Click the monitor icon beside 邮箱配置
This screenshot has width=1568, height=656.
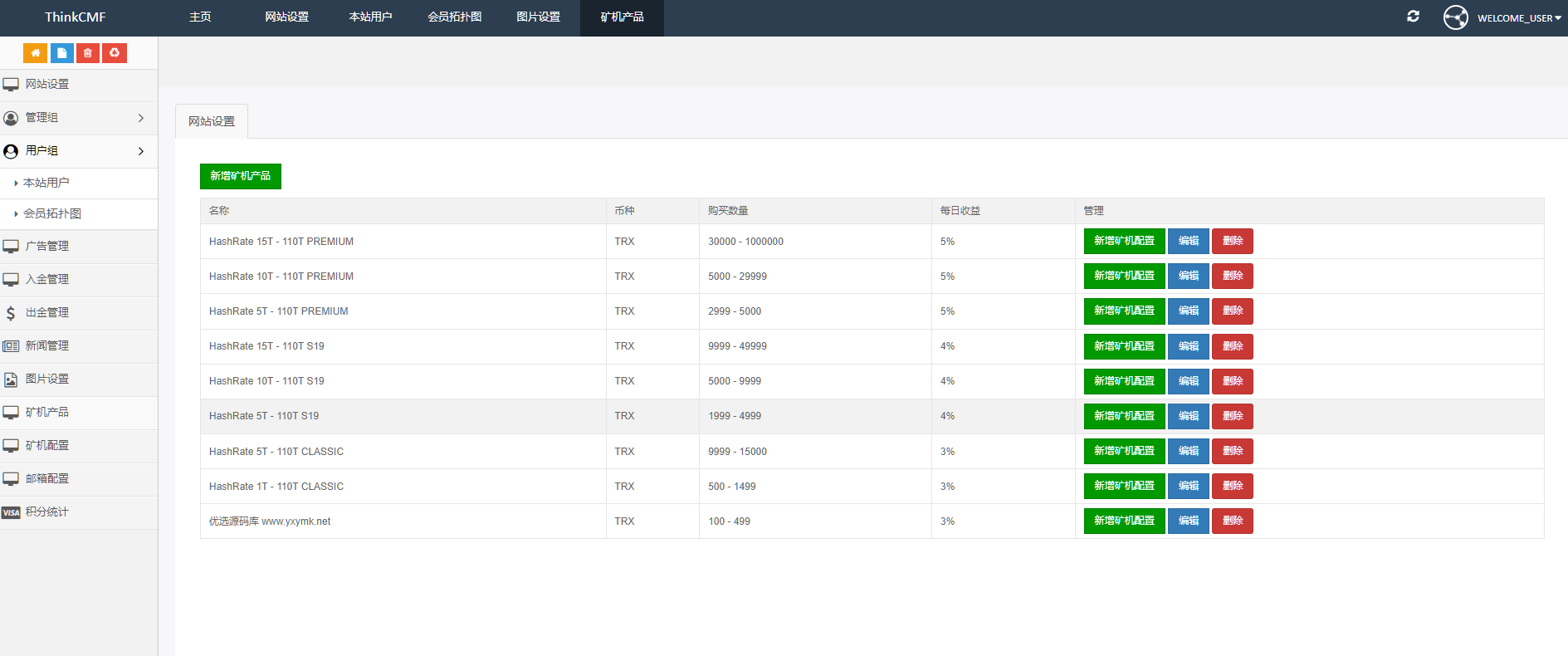(x=11, y=479)
